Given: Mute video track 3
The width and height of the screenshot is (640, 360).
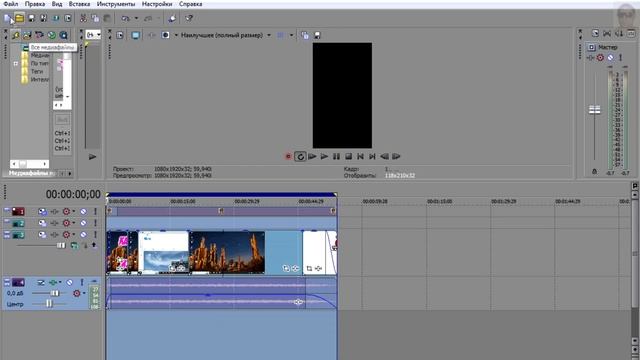Looking at the screenshot, I should click(x=83, y=235).
